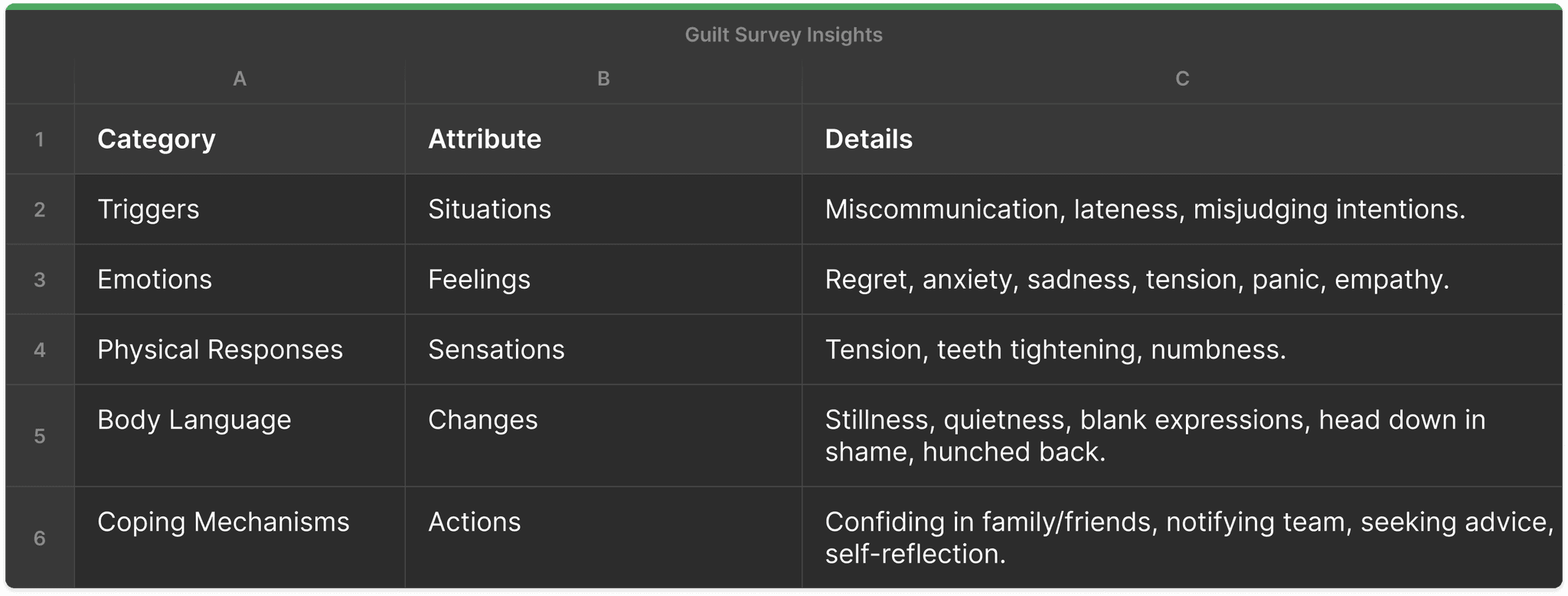Select column C header

coord(1182,79)
